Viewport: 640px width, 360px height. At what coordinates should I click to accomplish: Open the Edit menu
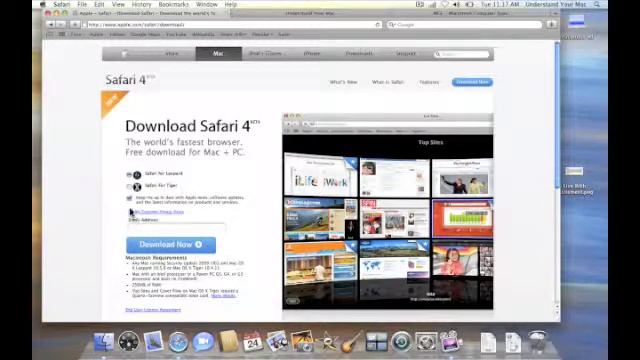coord(99,4)
